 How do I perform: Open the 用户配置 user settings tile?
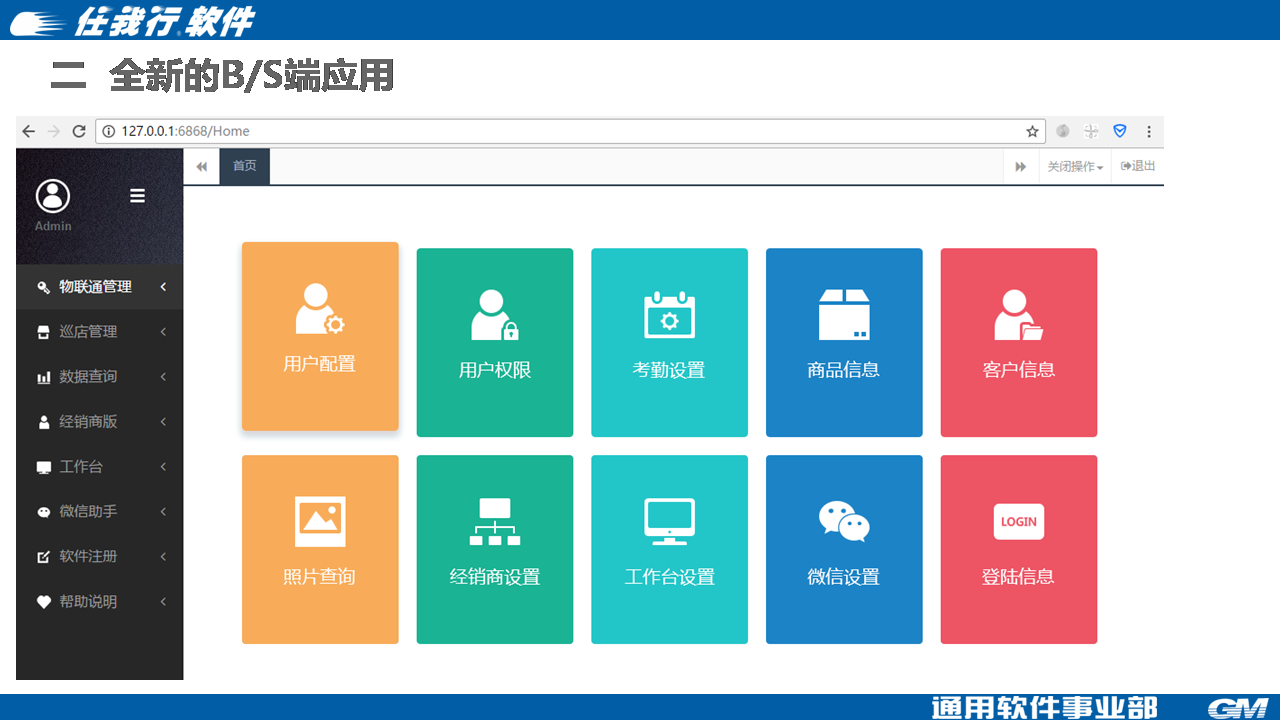click(320, 336)
